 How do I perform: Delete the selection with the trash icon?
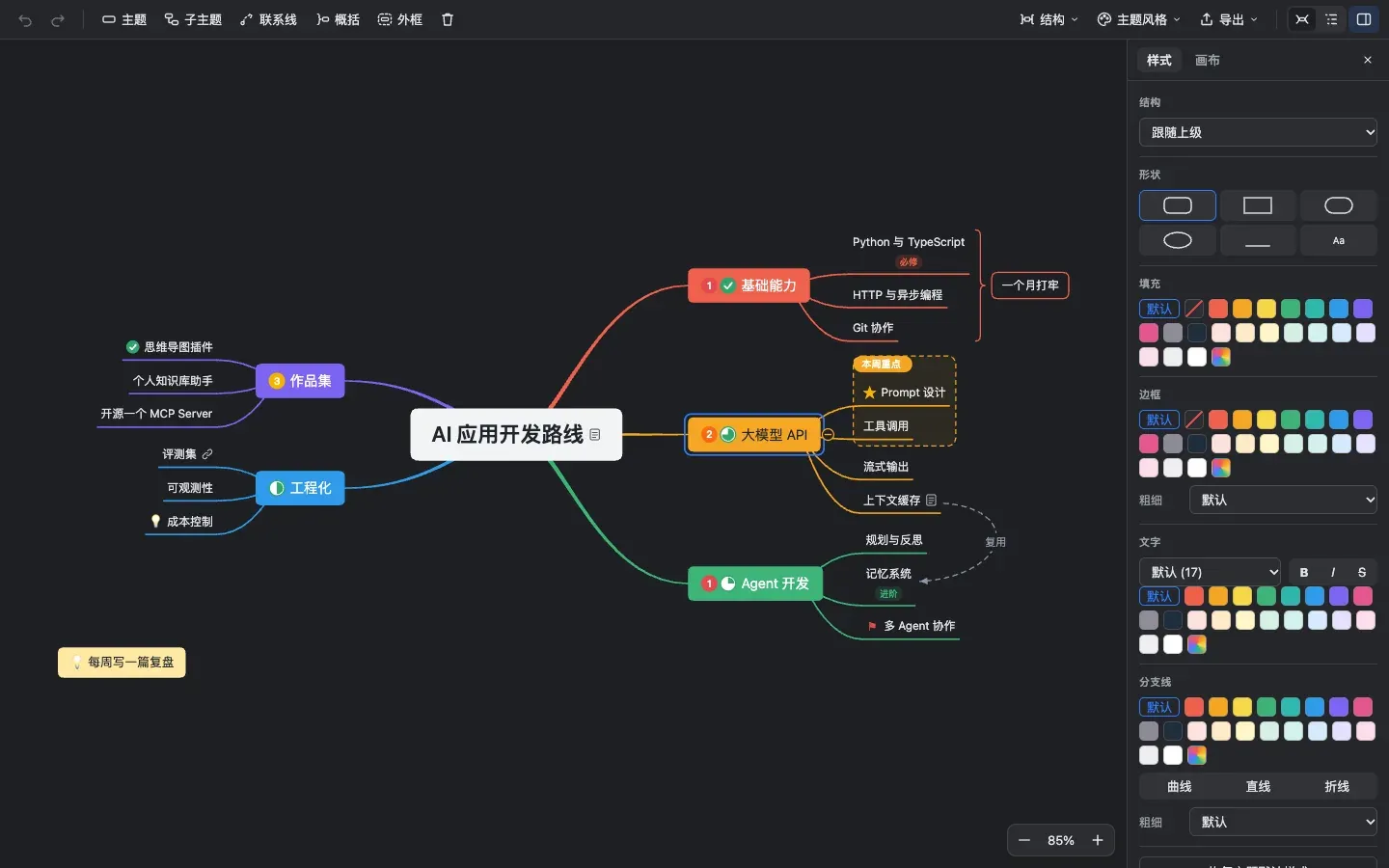click(x=448, y=19)
